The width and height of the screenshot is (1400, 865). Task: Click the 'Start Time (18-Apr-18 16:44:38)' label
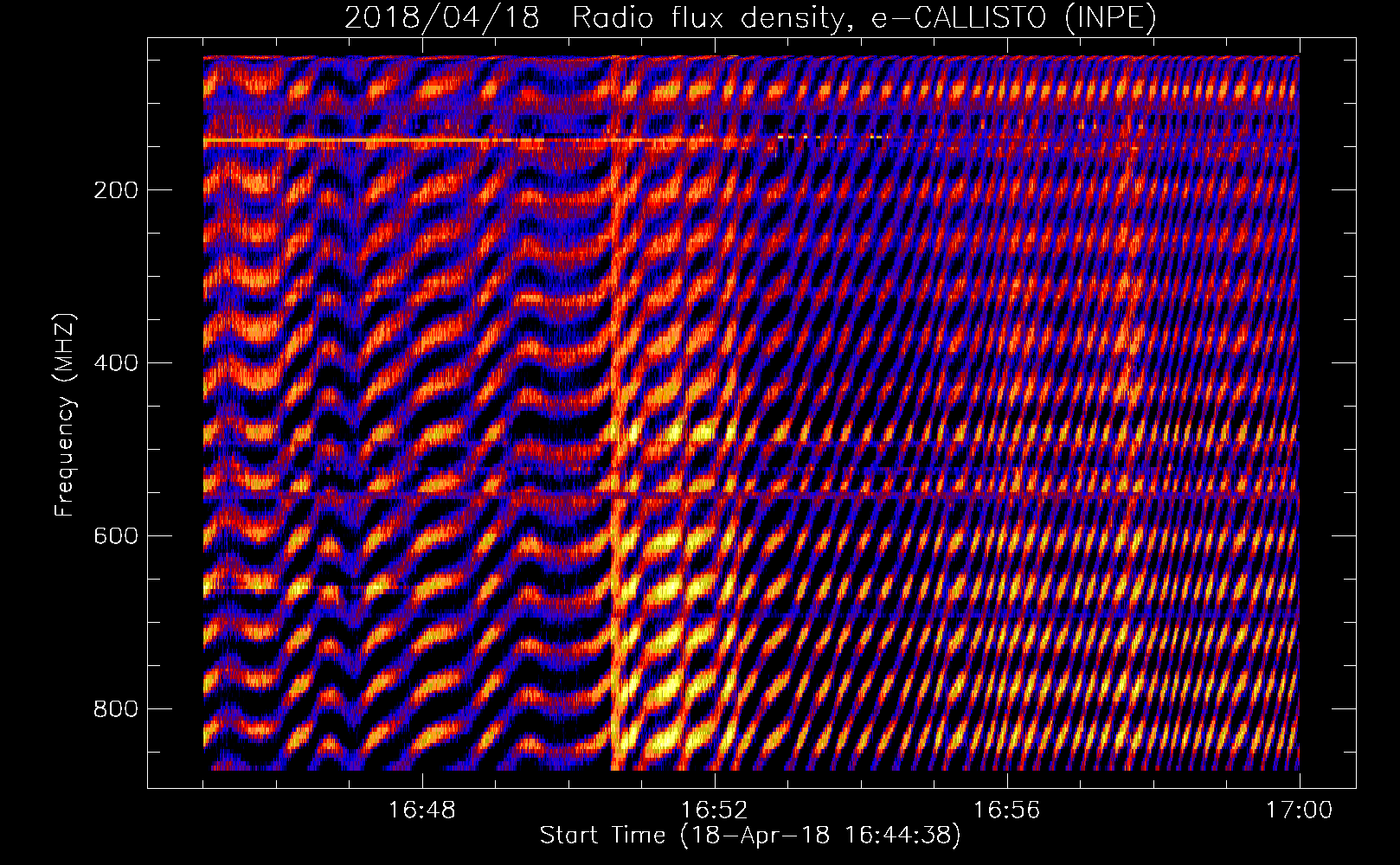click(750, 836)
